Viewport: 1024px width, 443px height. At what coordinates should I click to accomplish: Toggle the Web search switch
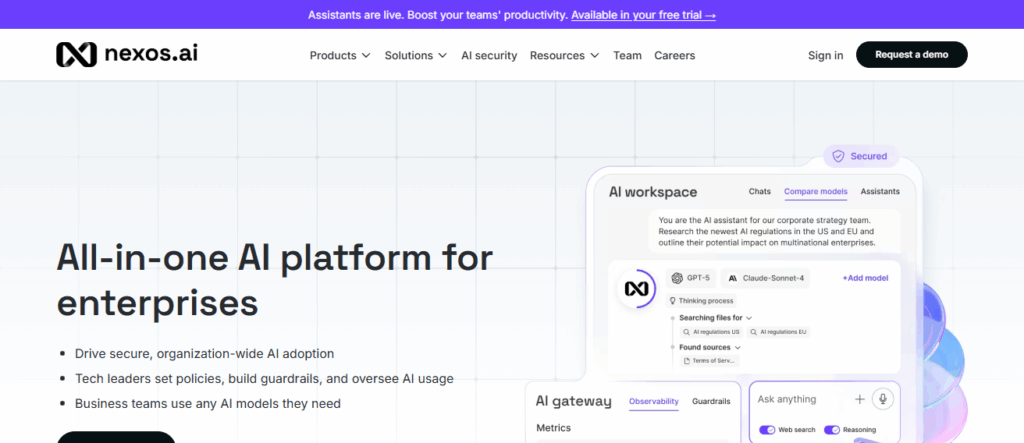768,430
